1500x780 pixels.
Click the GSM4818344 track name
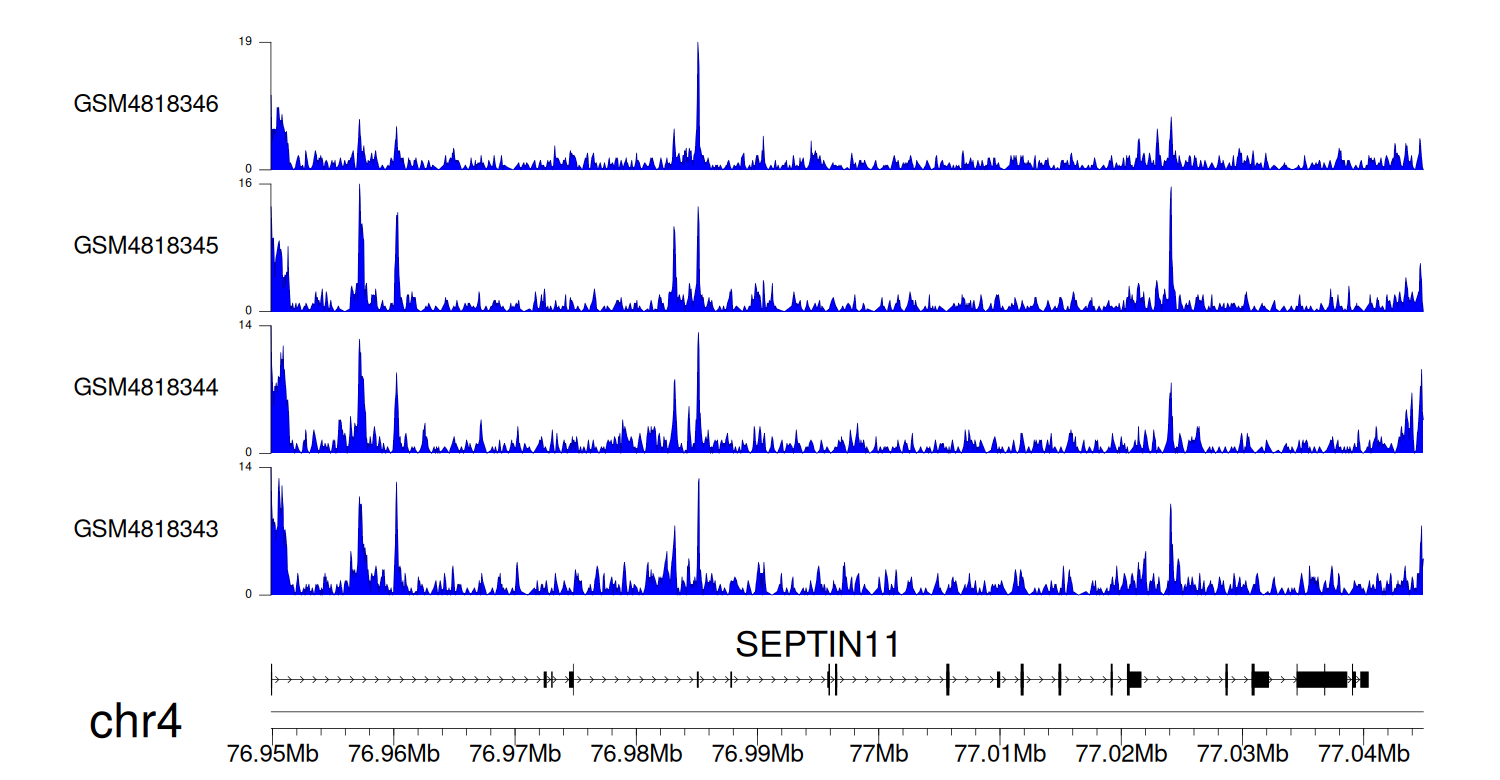pyautogui.click(x=146, y=387)
